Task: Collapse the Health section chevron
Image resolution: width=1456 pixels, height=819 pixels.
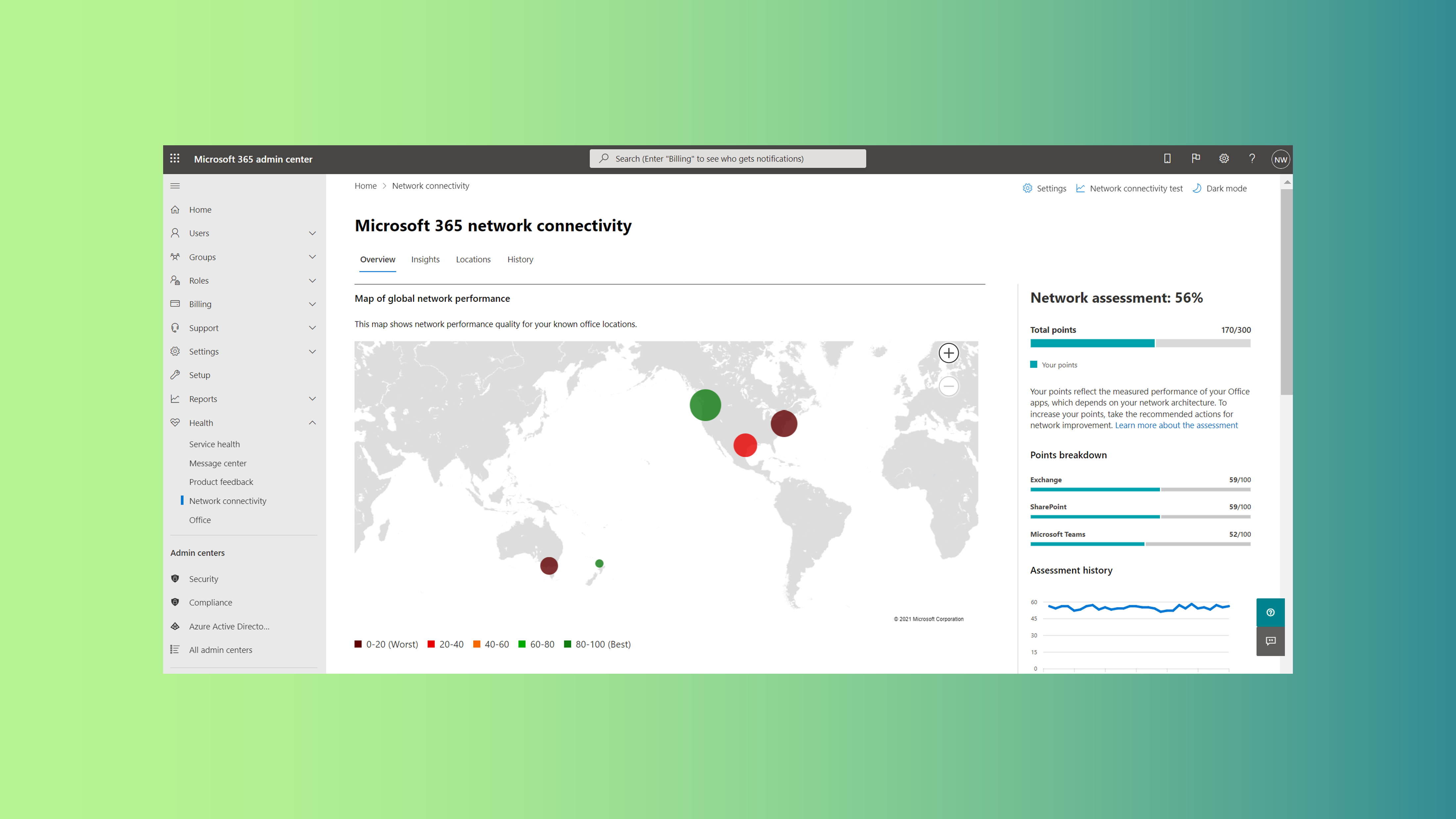Action: point(312,423)
